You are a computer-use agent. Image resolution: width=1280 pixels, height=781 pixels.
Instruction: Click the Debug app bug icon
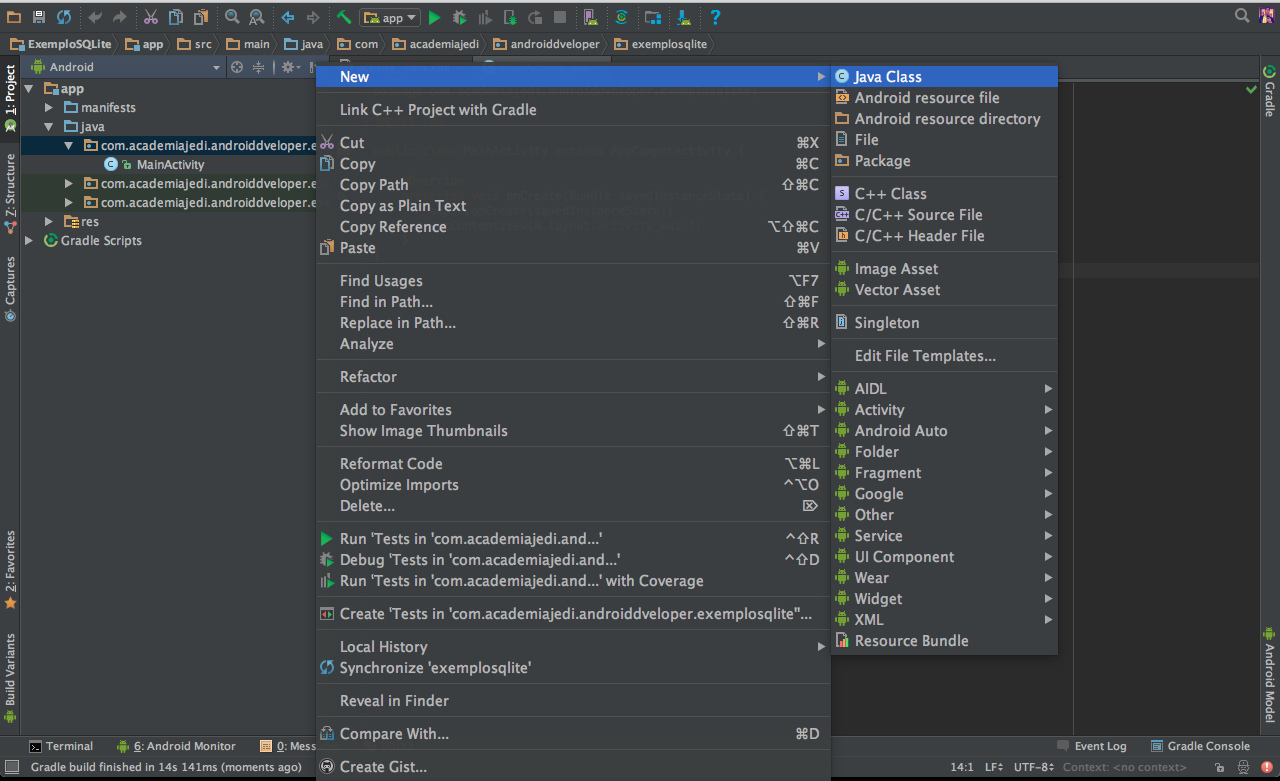pyautogui.click(x=459, y=17)
